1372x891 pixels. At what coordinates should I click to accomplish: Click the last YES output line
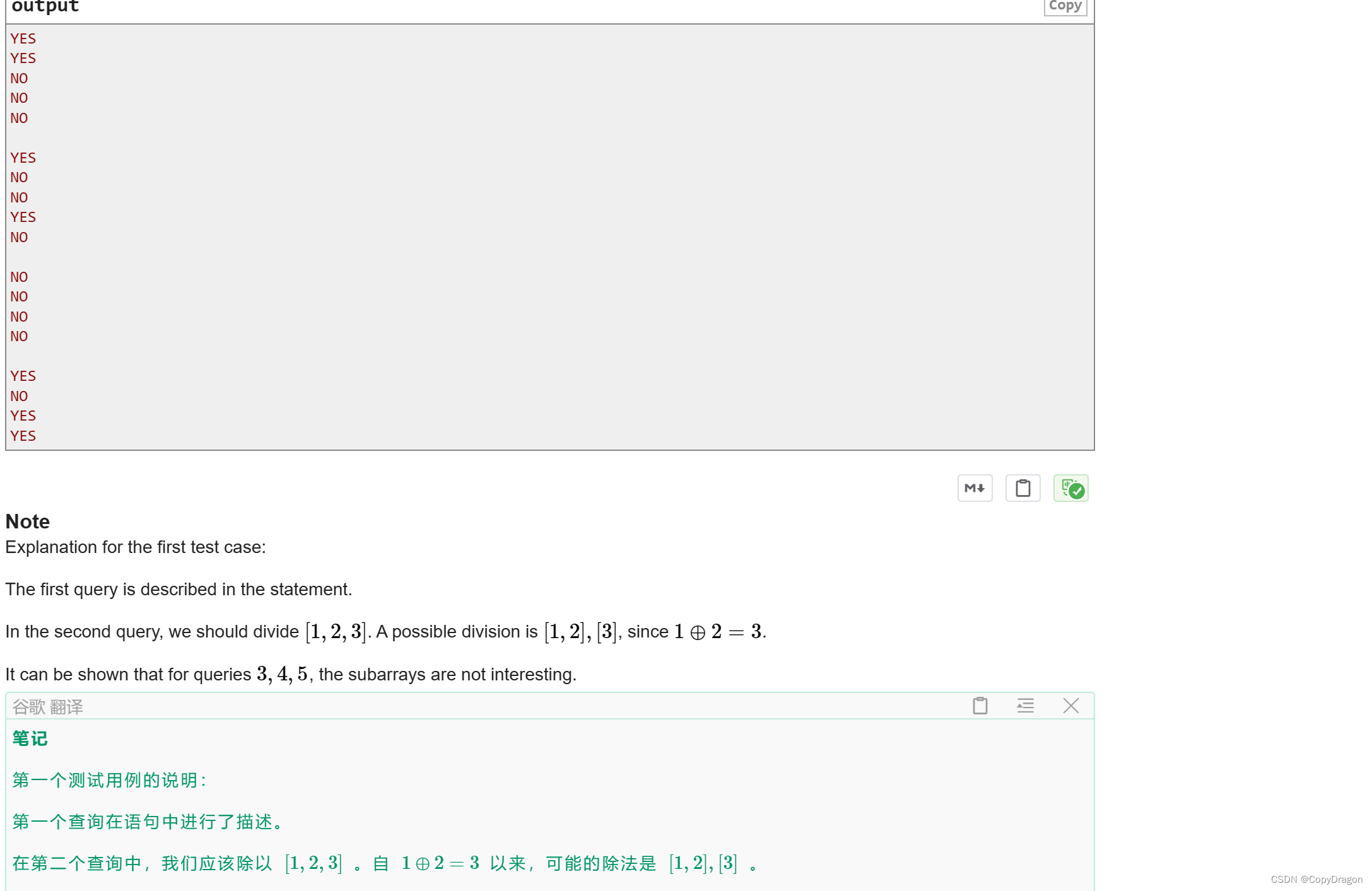coord(23,436)
